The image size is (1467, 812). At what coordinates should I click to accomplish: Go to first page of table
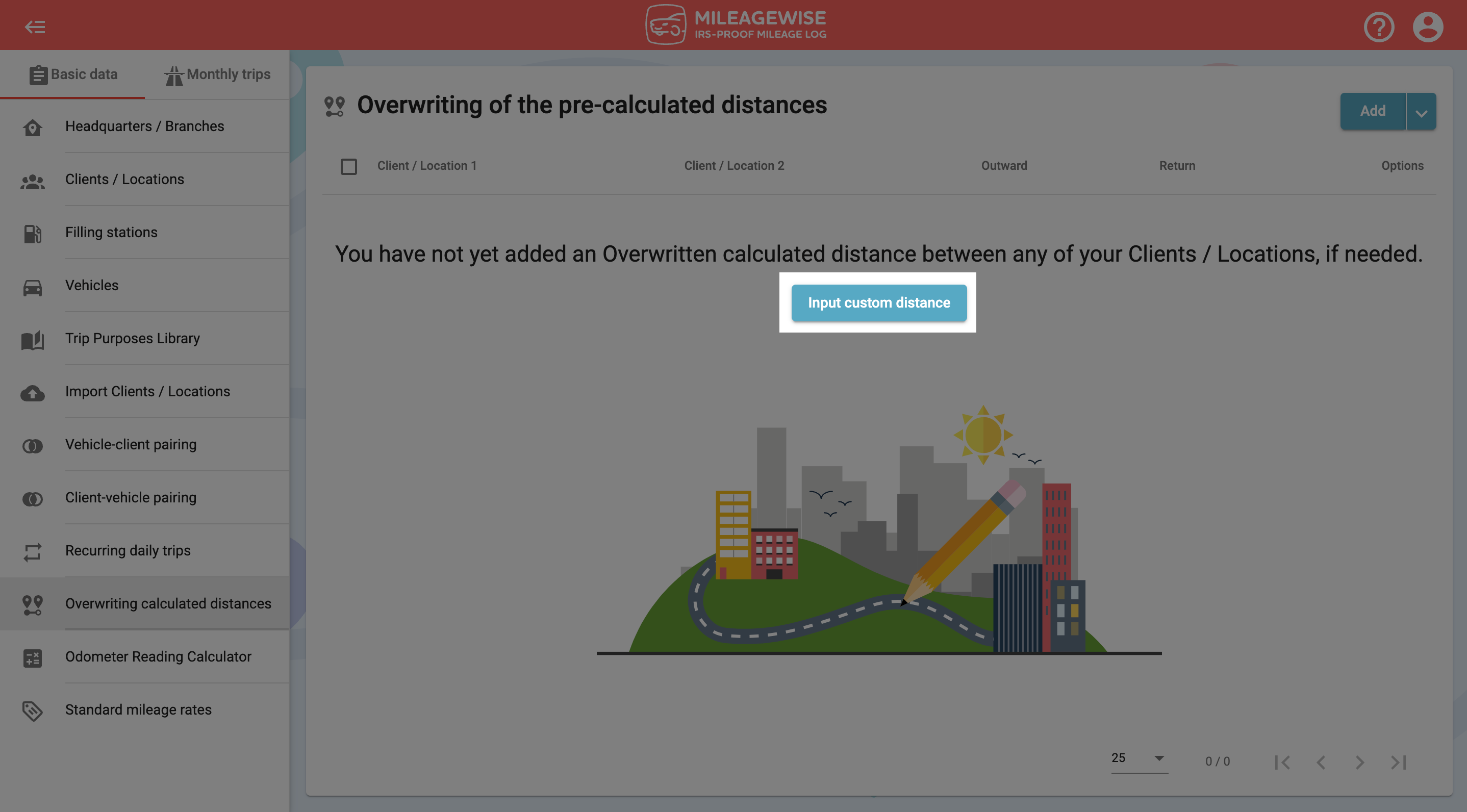1282,762
